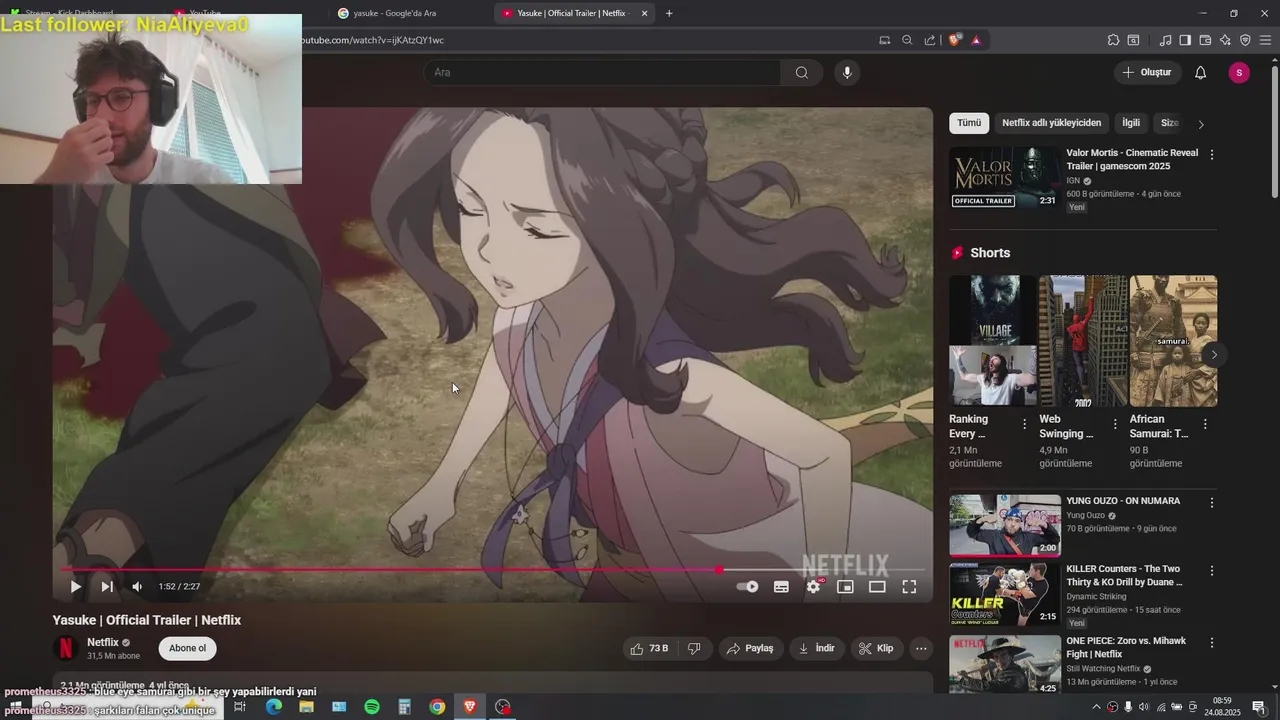
Task: Start voice search with microphone icon
Action: 847,72
